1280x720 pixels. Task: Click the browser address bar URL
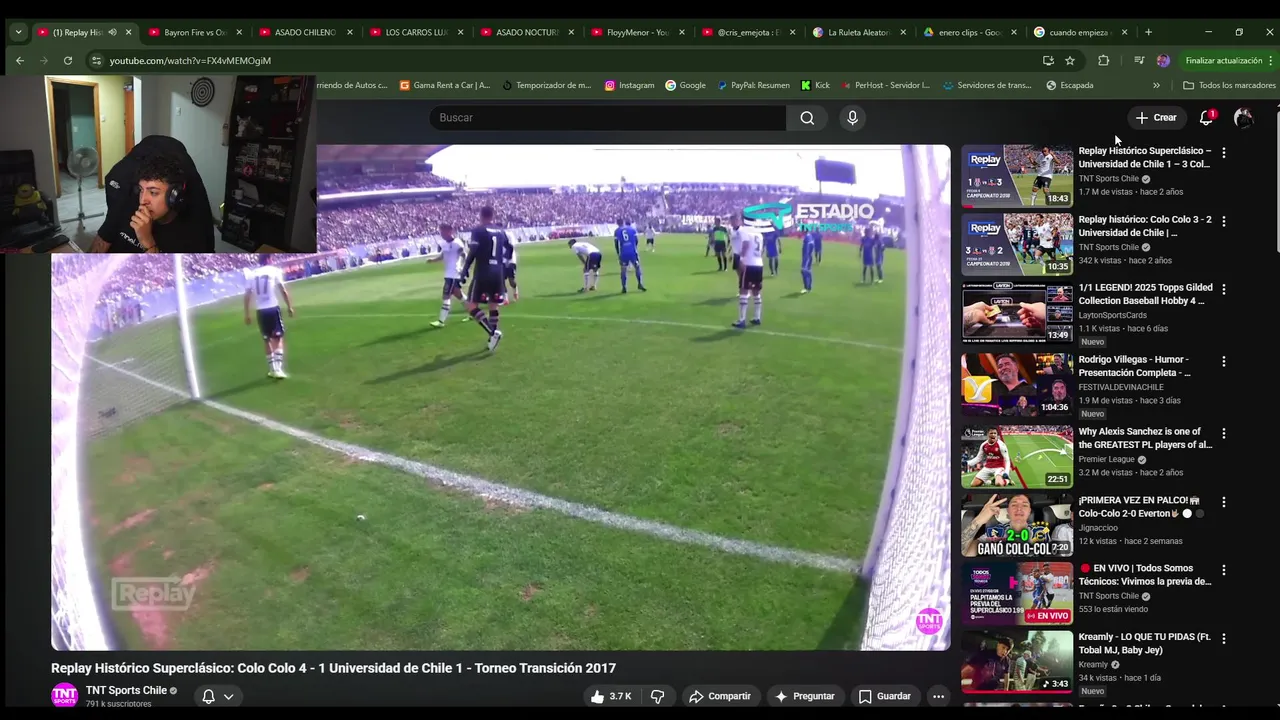pos(190,60)
